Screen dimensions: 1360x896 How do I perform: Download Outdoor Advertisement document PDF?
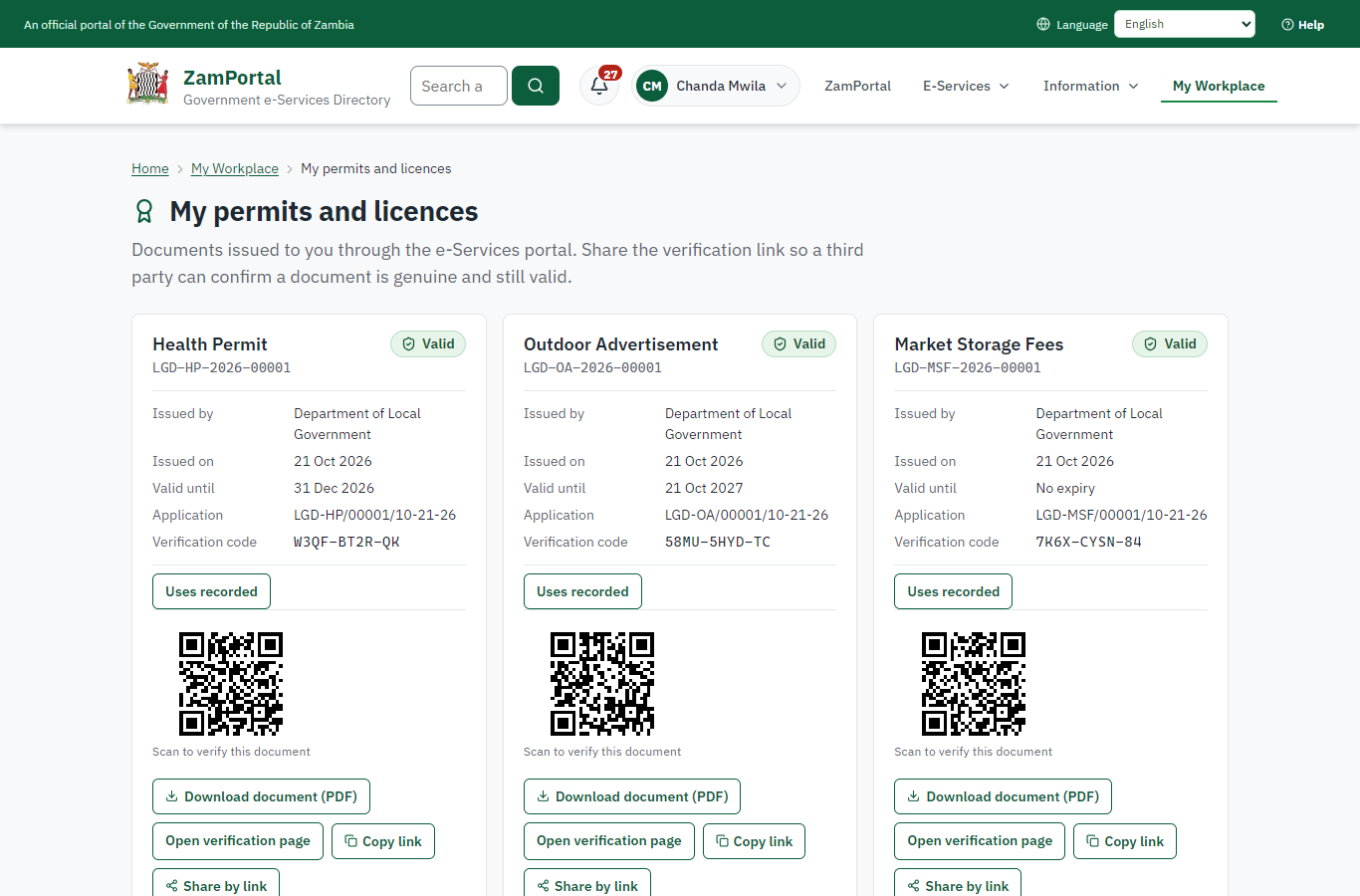click(632, 796)
